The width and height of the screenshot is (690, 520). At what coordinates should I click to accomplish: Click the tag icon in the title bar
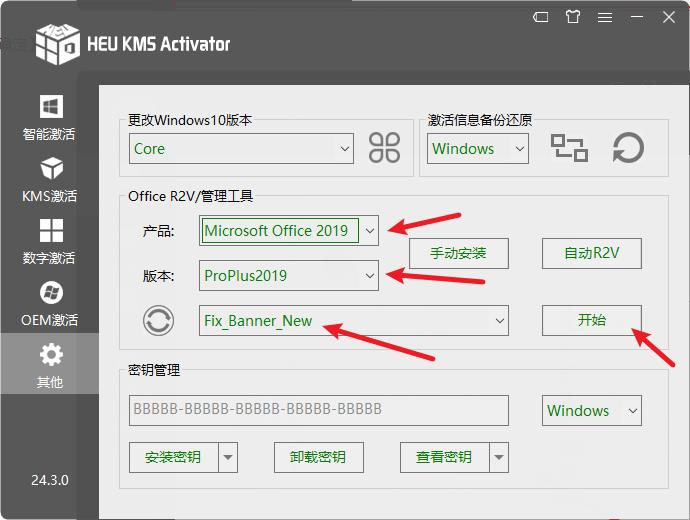(x=540, y=17)
